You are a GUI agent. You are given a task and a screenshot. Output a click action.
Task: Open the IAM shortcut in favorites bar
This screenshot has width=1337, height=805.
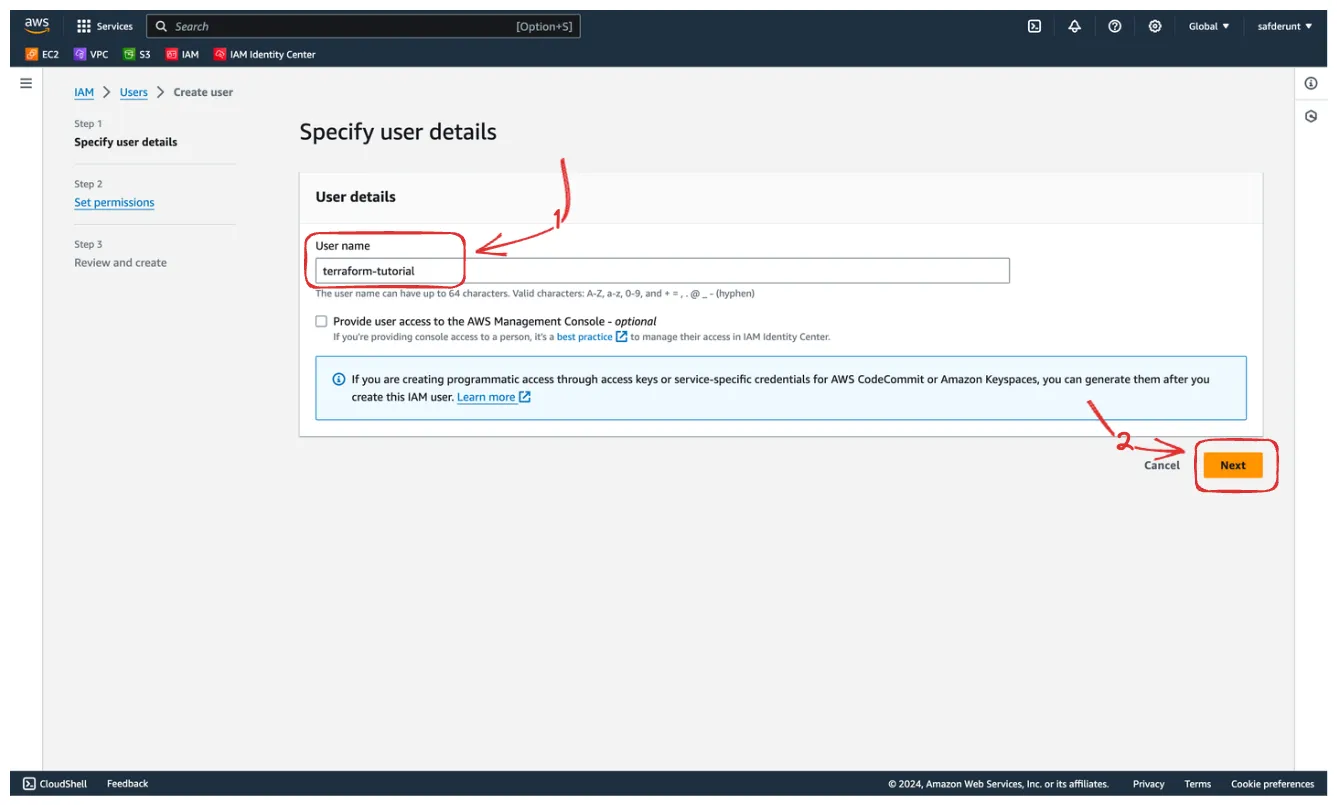point(183,55)
